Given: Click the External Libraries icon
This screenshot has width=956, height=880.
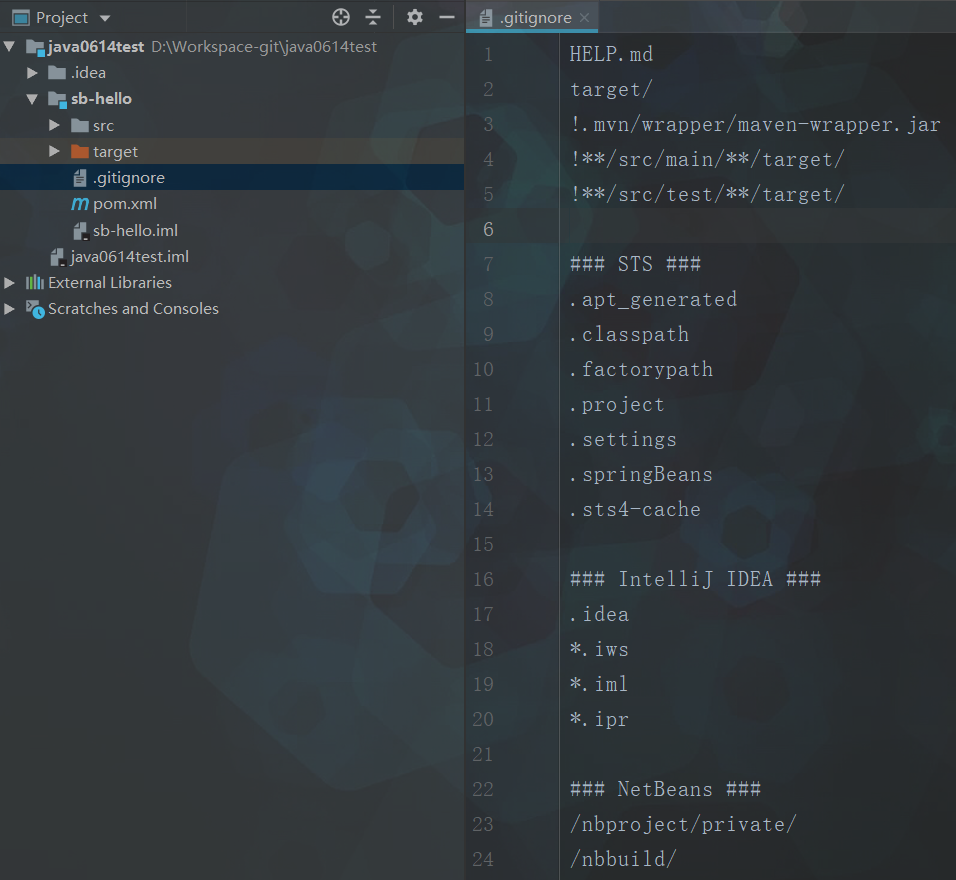Looking at the screenshot, I should coord(35,282).
